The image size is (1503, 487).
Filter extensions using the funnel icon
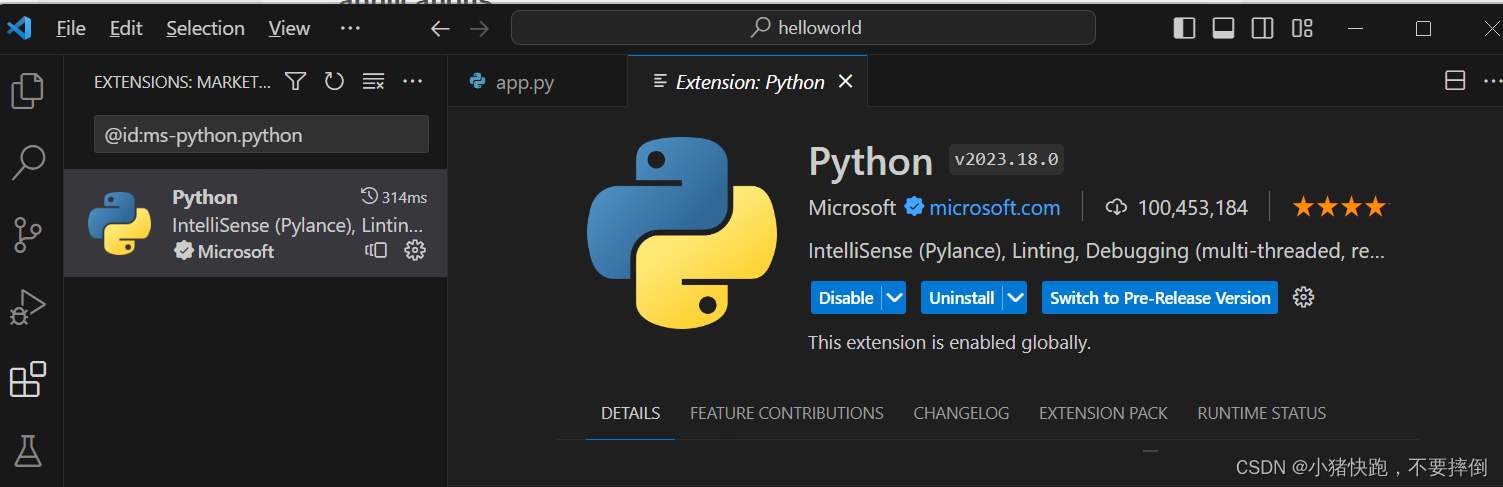tap(295, 82)
